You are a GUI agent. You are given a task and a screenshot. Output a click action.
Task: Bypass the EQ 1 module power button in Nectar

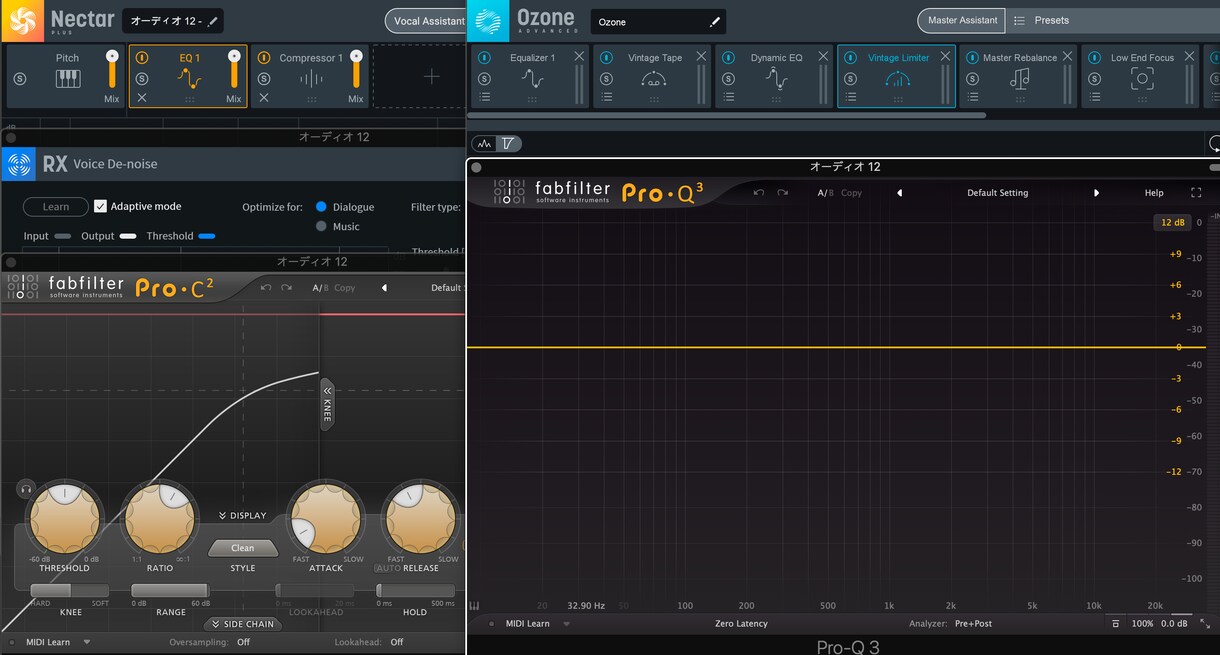[142, 58]
